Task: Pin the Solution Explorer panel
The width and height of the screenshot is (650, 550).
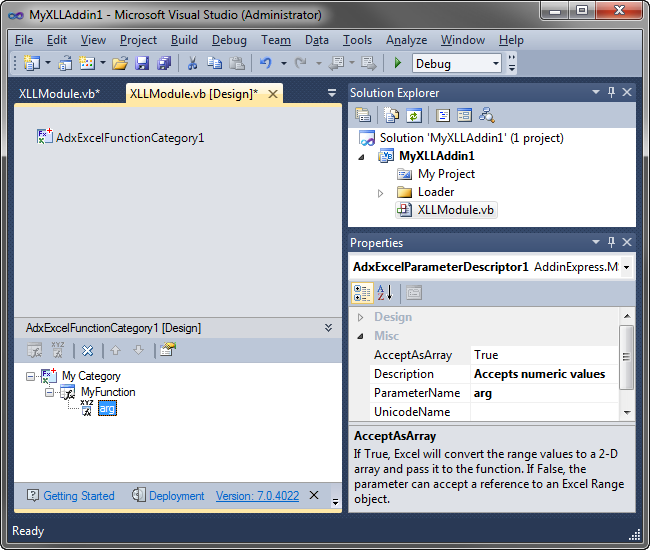Action: point(611,92)
